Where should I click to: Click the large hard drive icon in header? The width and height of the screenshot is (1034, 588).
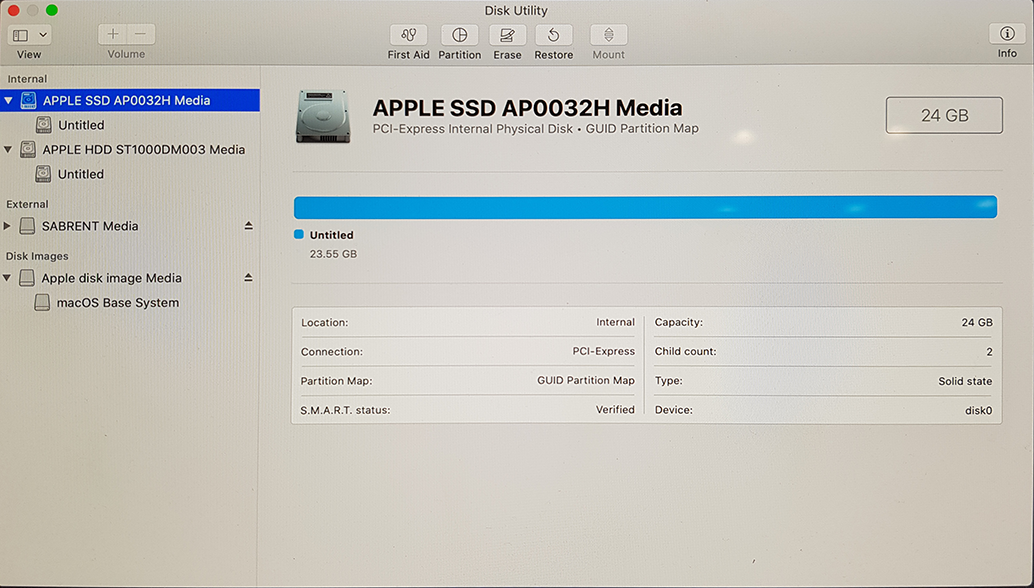322,117
